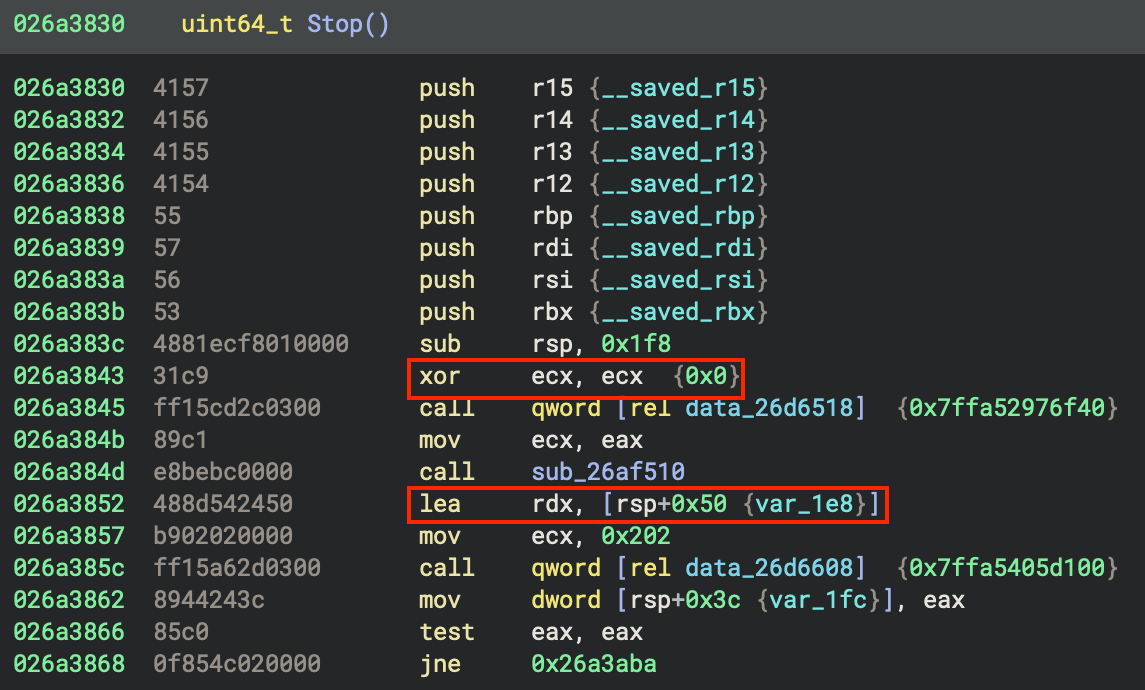Click the __saved_rbp variable annotation
1145x690 pixels.
(x=678, y=216)
